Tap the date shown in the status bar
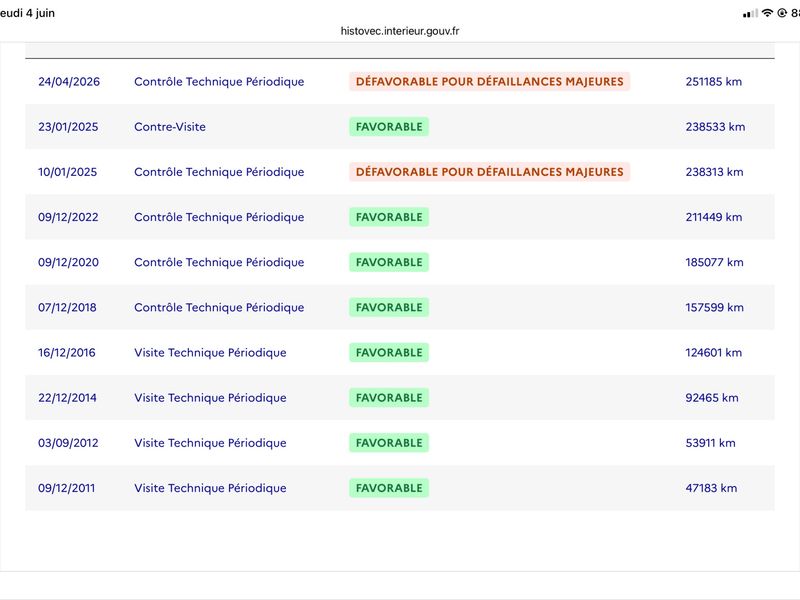This screenshot has height=600, width=800. (27, 13)
